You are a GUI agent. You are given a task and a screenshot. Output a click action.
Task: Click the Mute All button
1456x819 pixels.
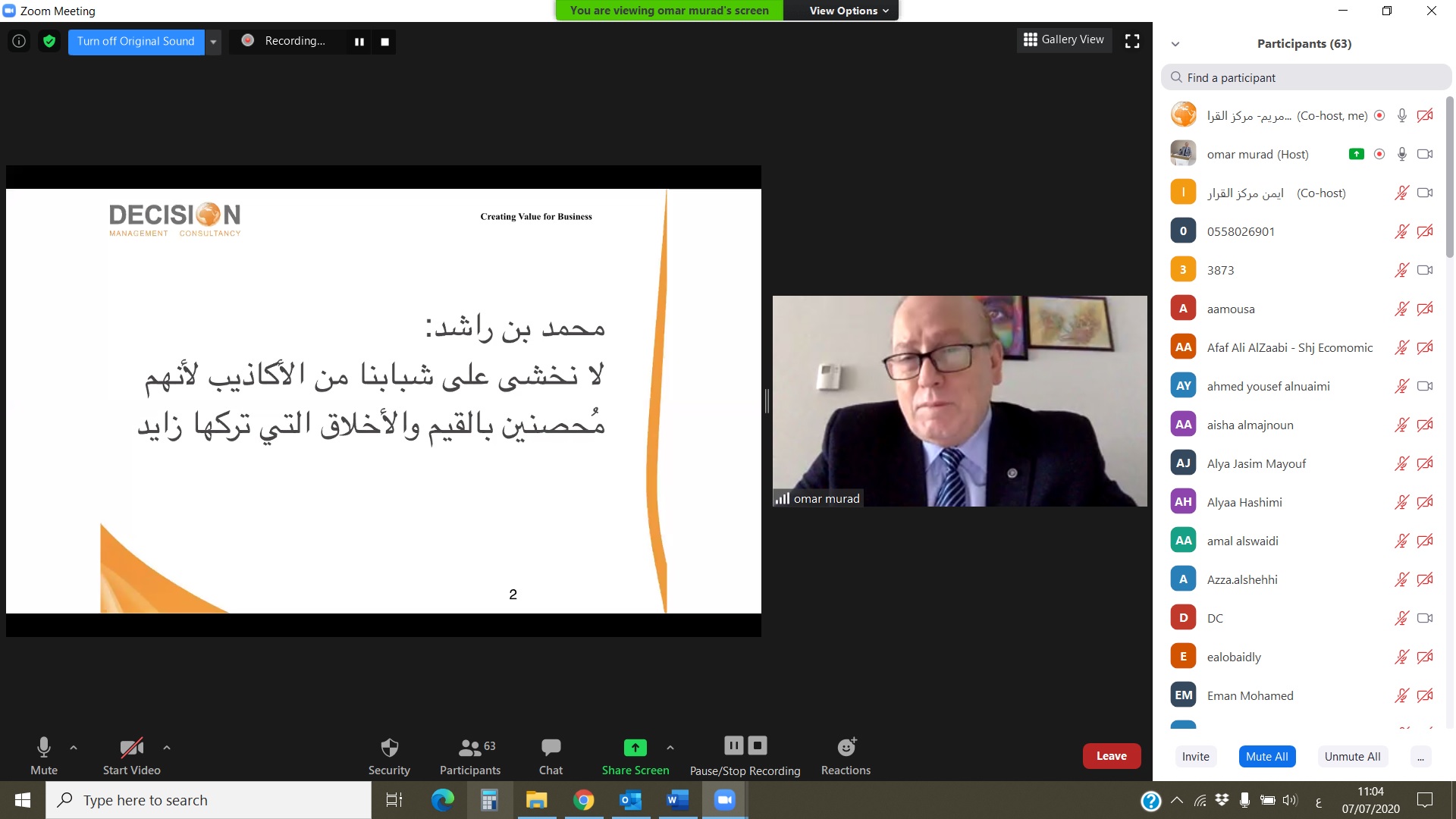(1266, 756)
